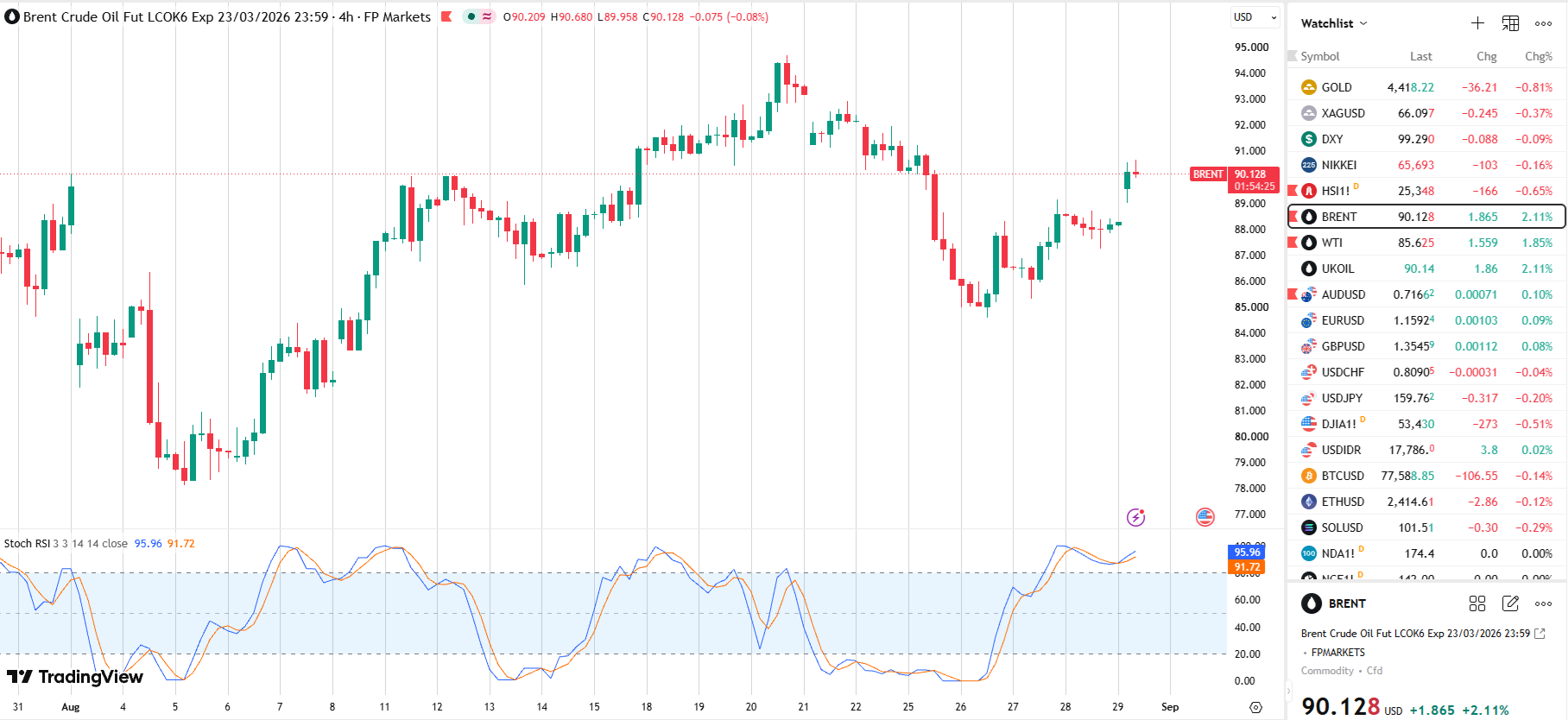Click the WTI change percent 1.85%

[1537, 243]
